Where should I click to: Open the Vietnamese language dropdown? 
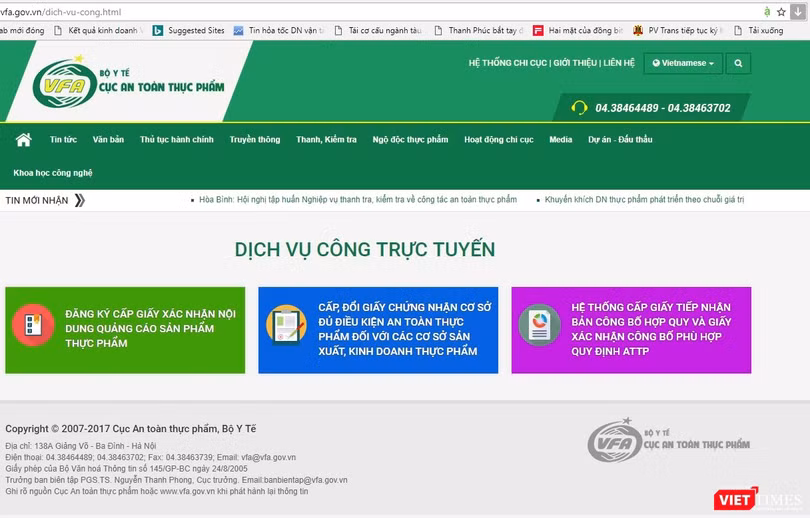(x=683, y=63)
